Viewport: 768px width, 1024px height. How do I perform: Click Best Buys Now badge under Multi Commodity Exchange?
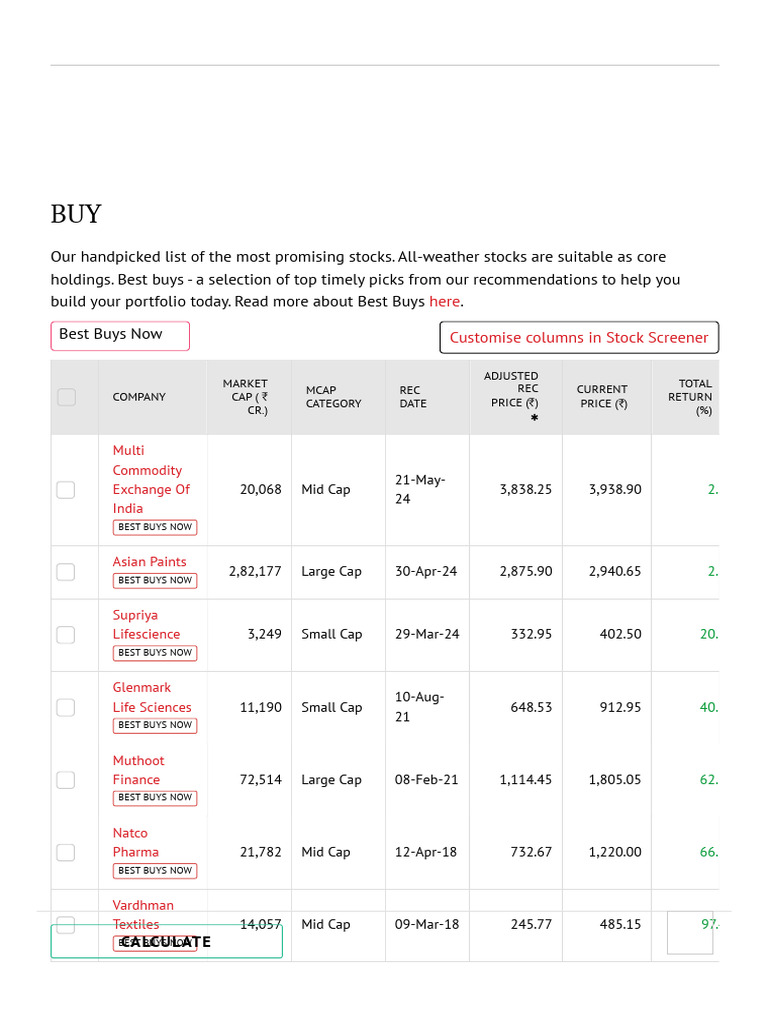click(x=155, y=527)
